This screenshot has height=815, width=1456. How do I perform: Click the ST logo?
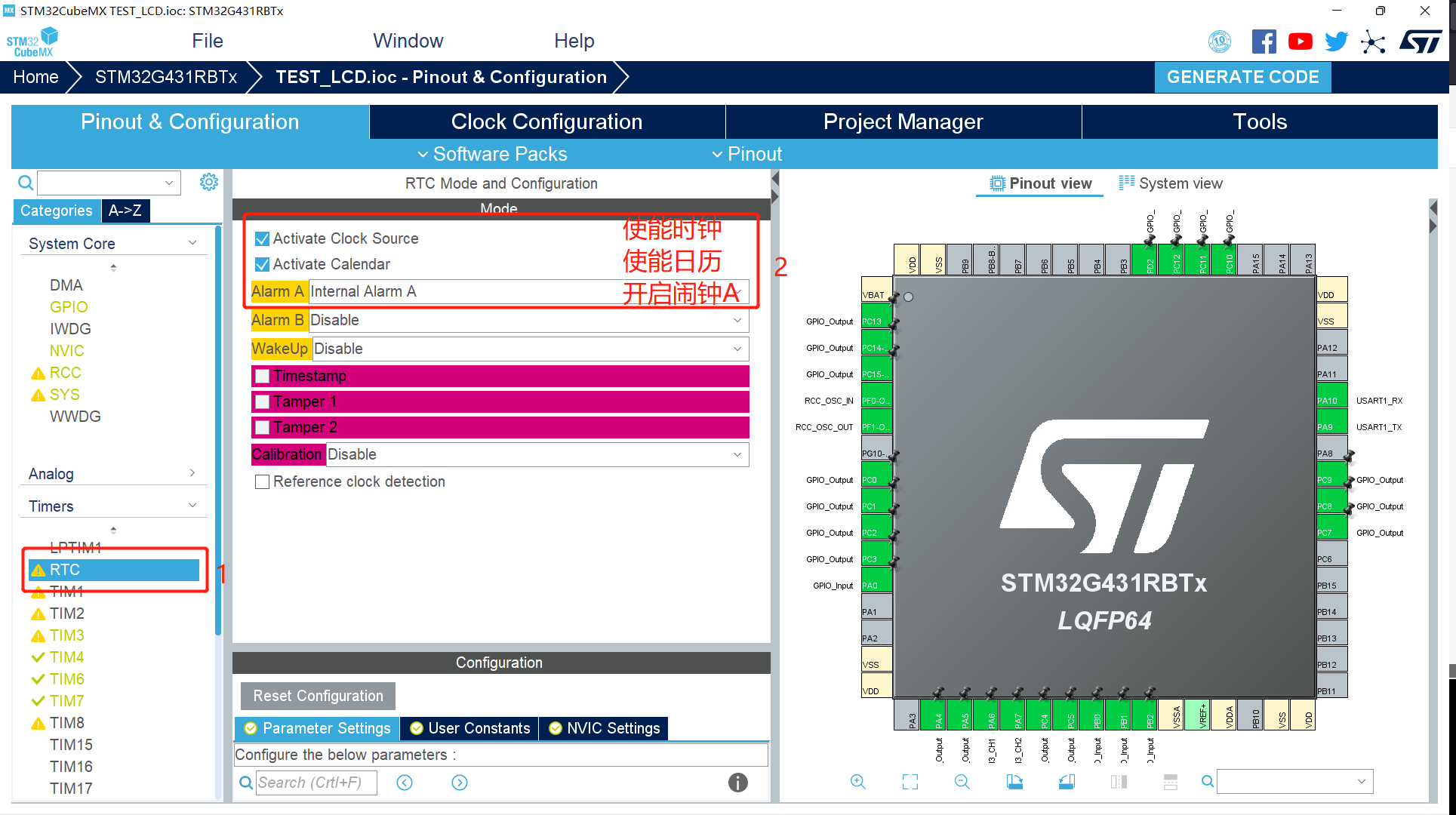coord(1420,42)
